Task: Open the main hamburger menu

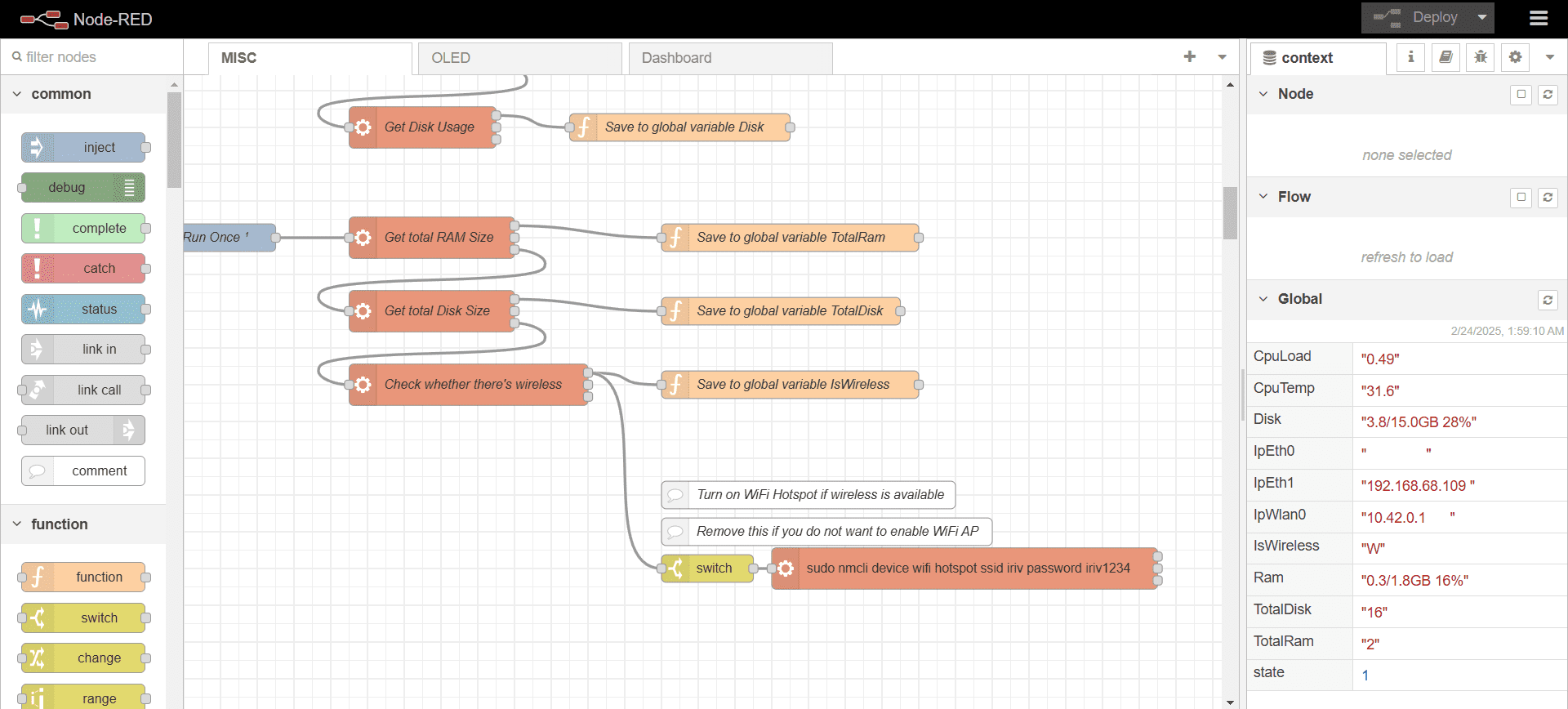Action: (1539, 18)
